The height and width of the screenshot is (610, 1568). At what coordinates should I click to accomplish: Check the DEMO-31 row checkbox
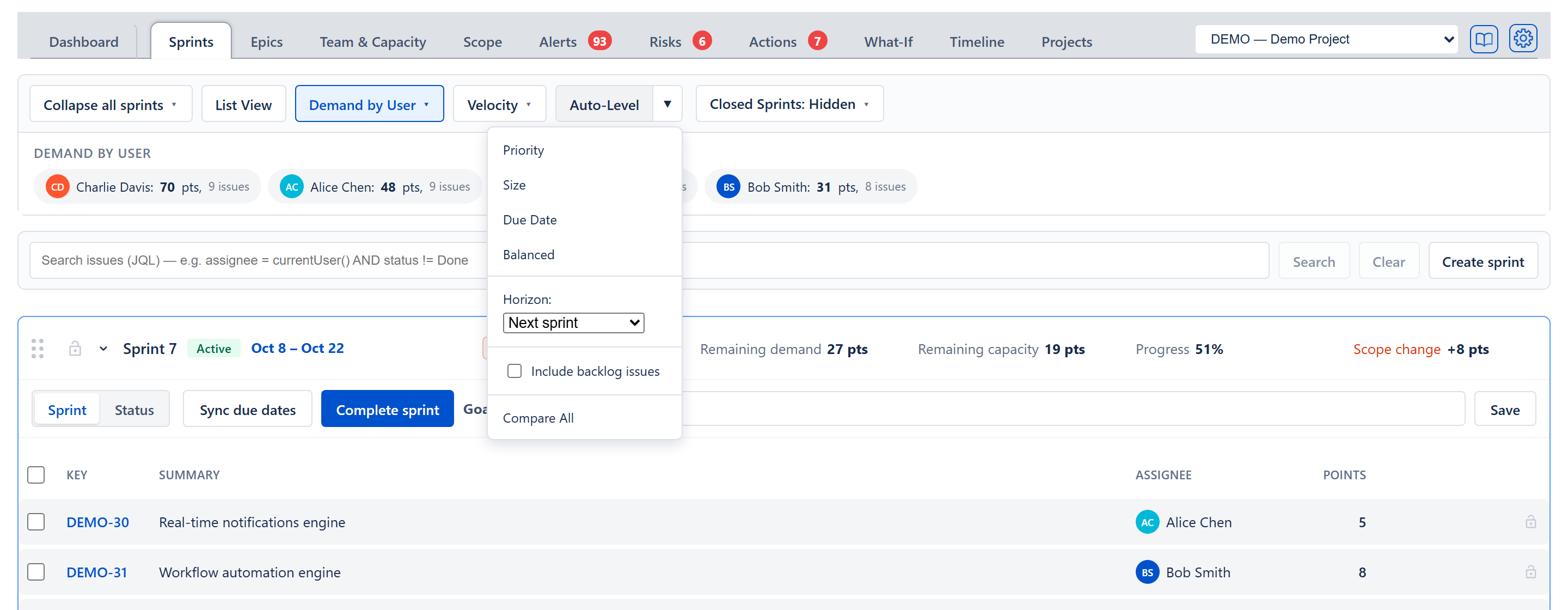(36, 572)
